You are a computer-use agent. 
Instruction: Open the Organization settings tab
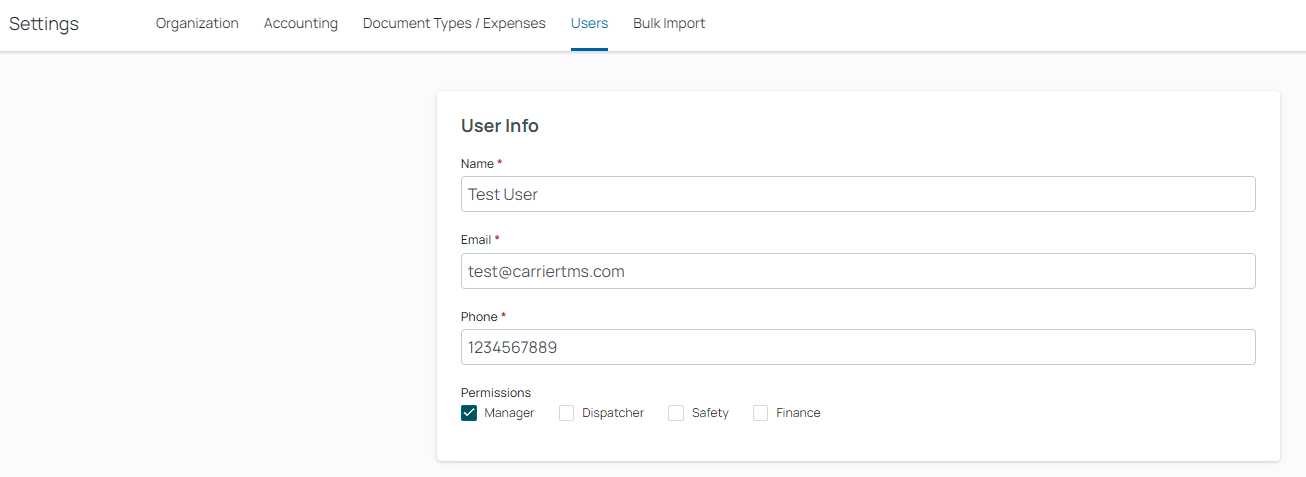pyautogui.click(x=197, y=23)
